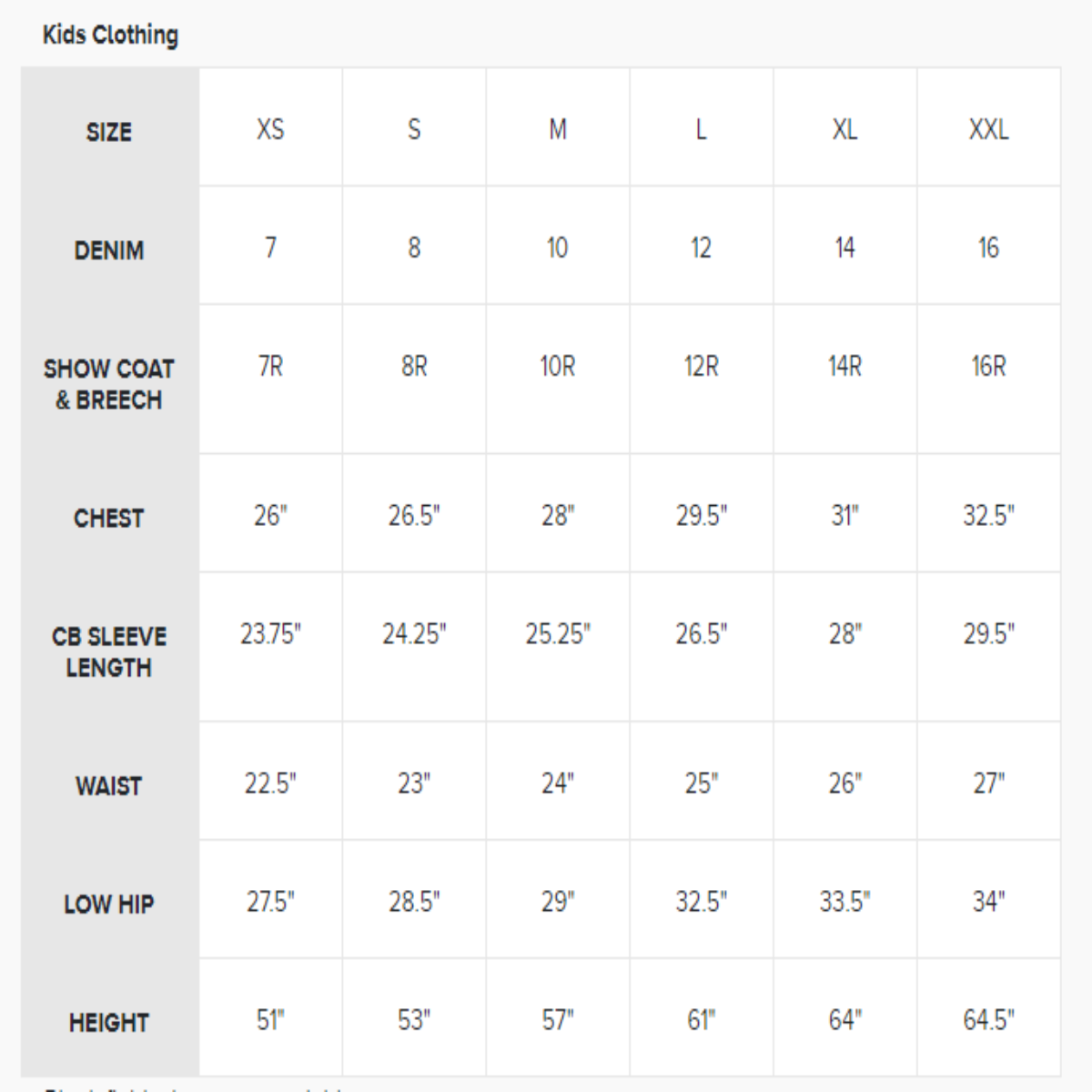Click the 33.5" low hip cell

click(x=844, y=901)
